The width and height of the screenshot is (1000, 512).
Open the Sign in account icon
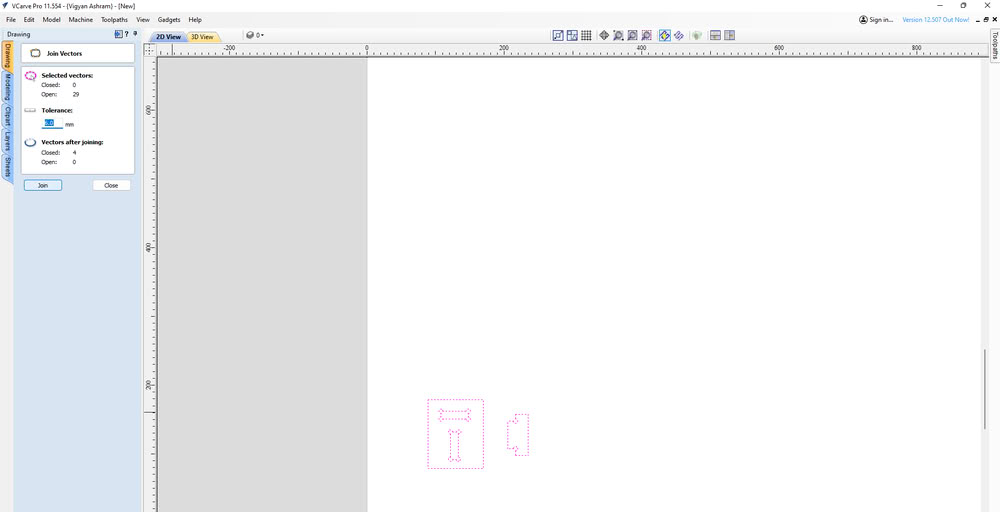tap(864, 20)
